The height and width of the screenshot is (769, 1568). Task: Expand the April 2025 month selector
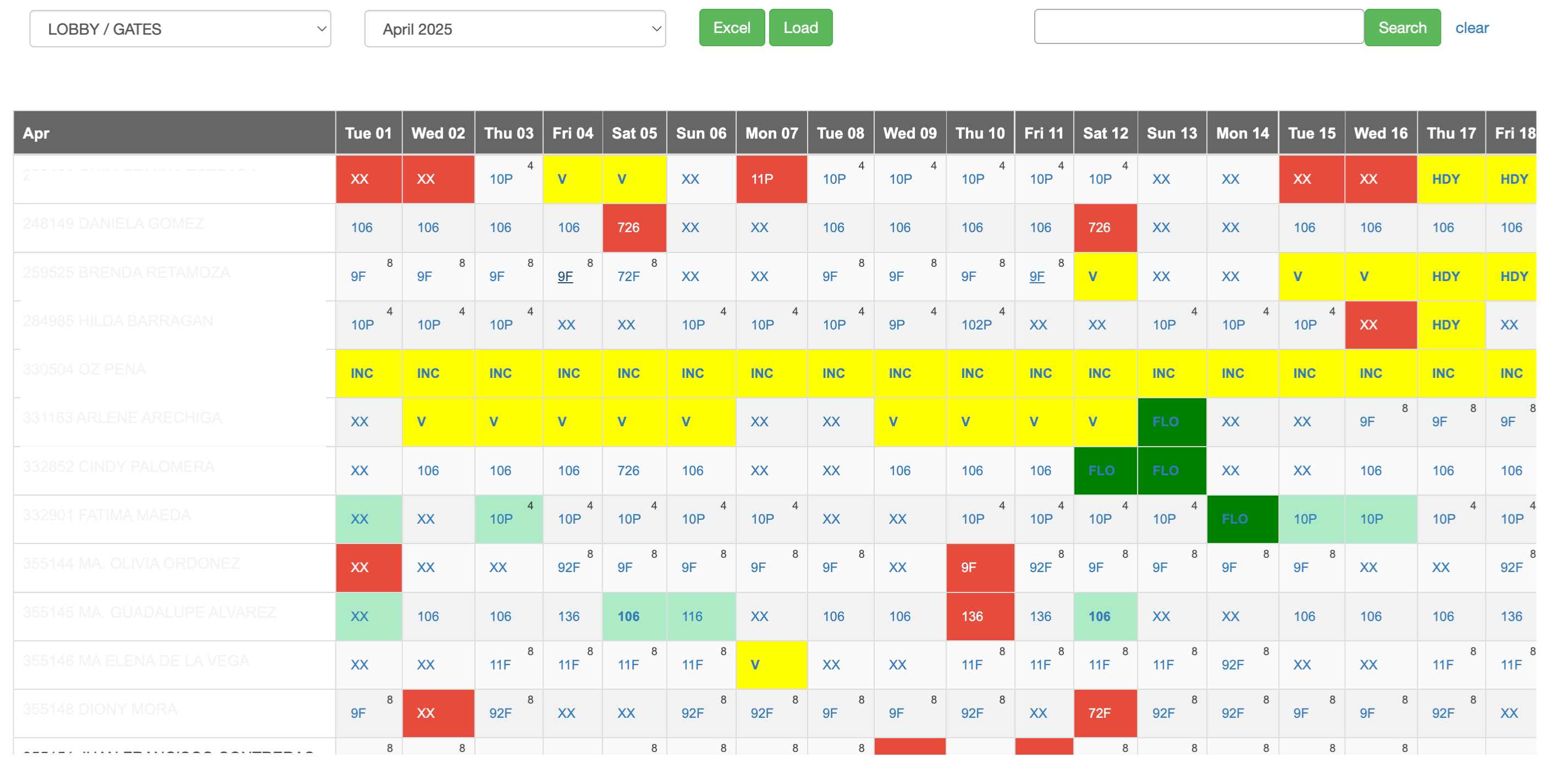[x=515, y=29]
